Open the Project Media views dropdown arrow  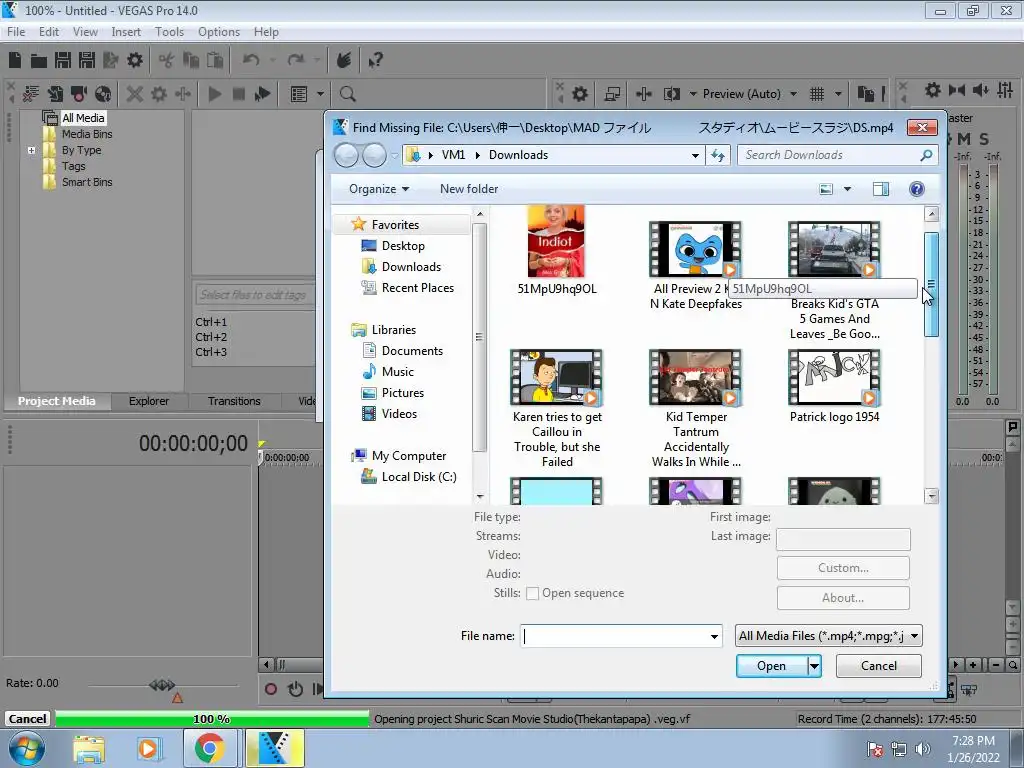(x=320, y=94)
